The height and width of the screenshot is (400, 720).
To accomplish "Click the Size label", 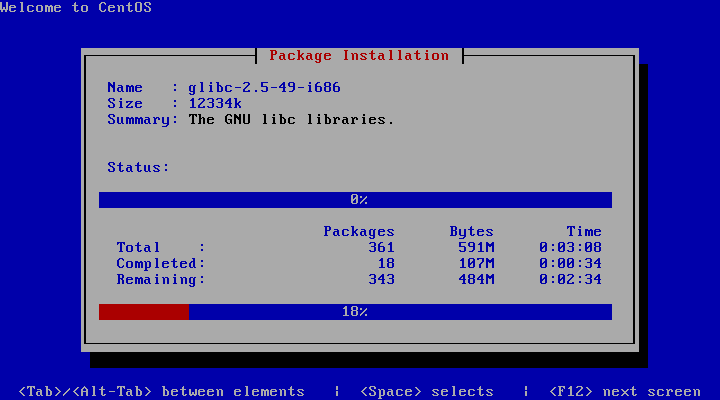I will tap(125, 103).
